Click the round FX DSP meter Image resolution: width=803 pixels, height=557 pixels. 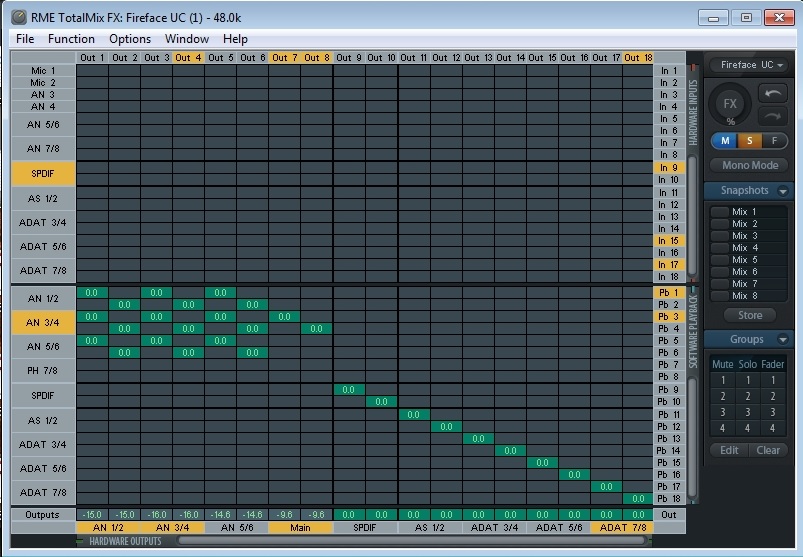[730, 105]
